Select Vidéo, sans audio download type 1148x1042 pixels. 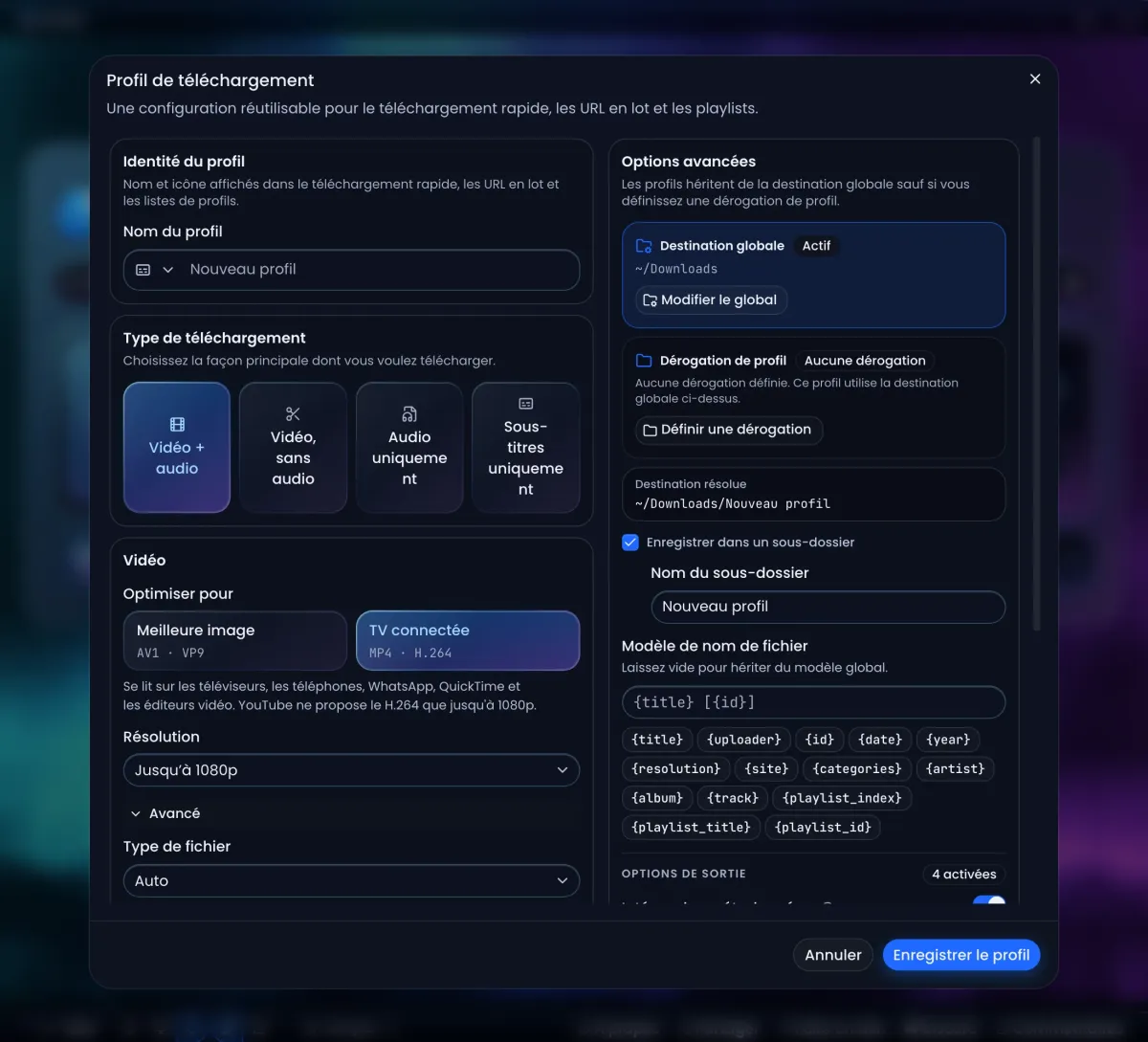point(293,448)
